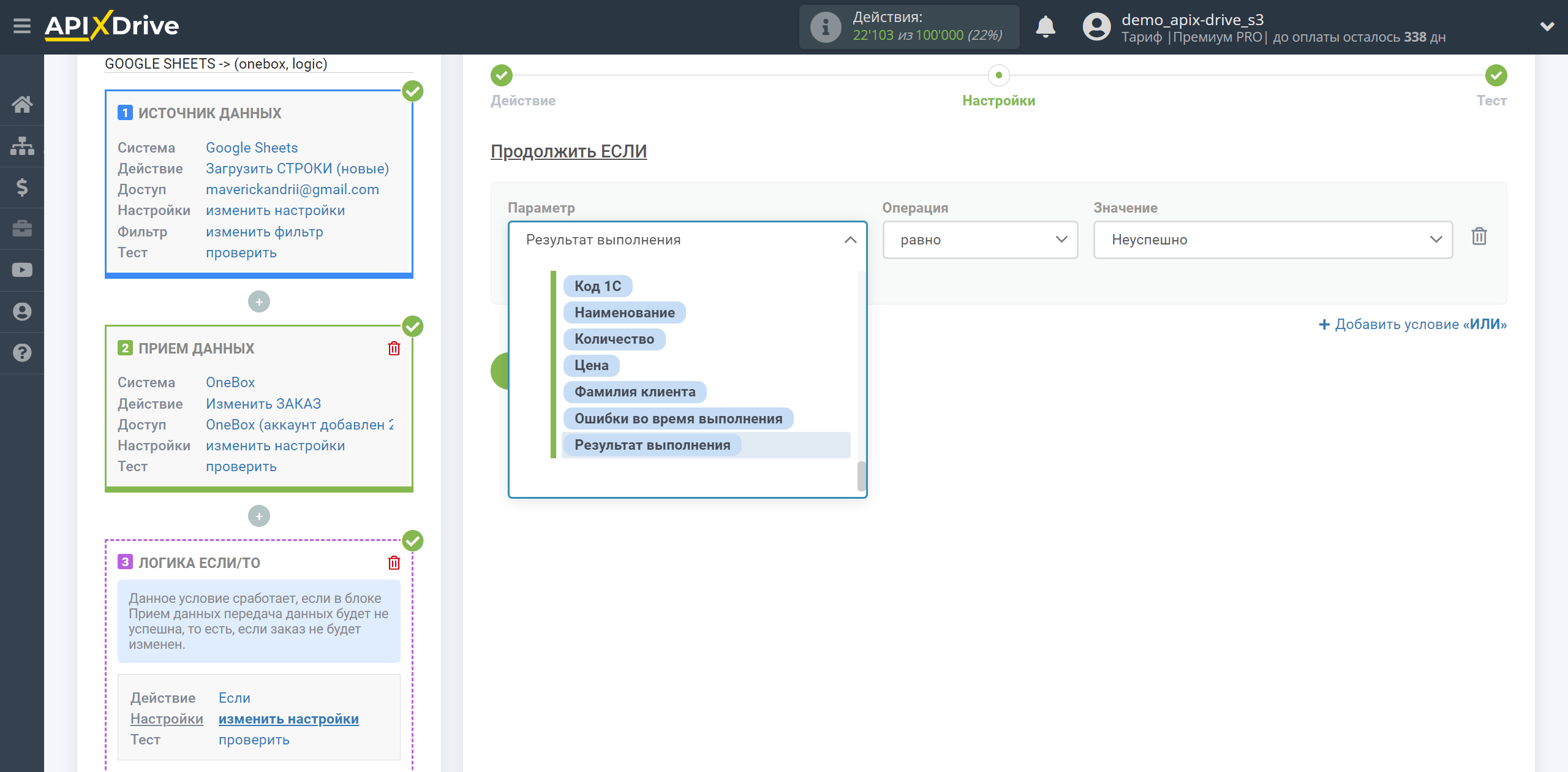Open maverickandrii@gmail.com access link
Image resolution: width=1568 pixels, height=772 pixels.
coord(292,189)
